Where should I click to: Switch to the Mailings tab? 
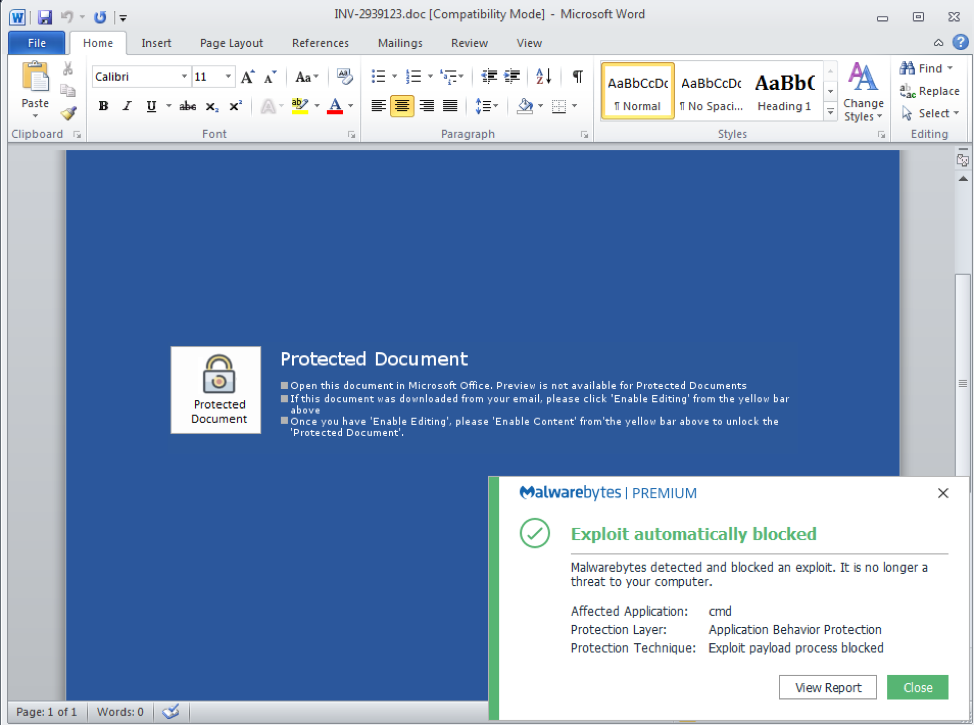click(x=400, y=43)
